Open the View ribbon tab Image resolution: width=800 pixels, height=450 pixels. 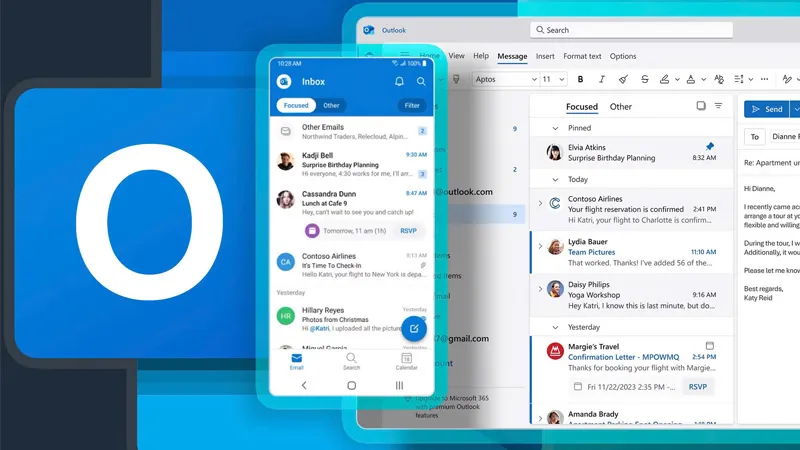point(457,56)
